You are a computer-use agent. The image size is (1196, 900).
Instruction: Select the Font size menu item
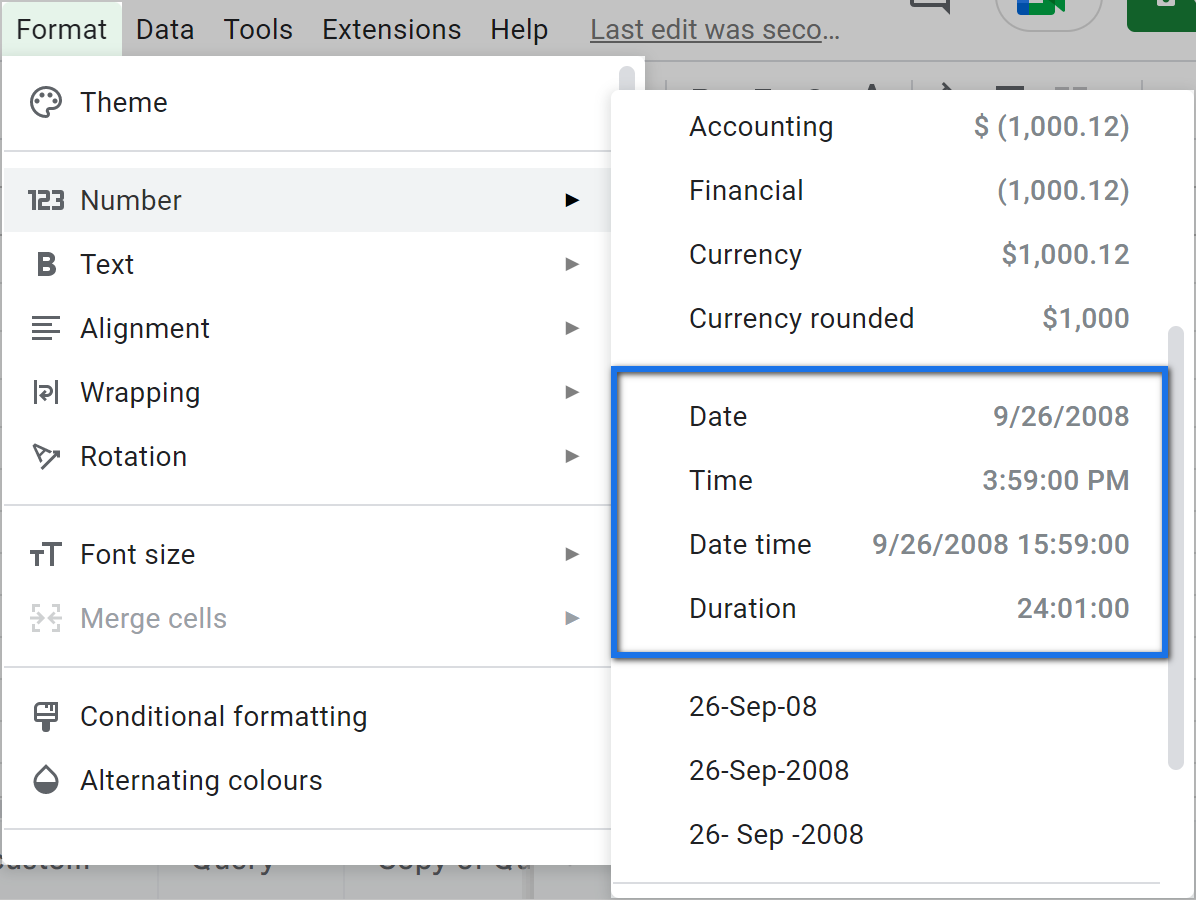point(308,554)
